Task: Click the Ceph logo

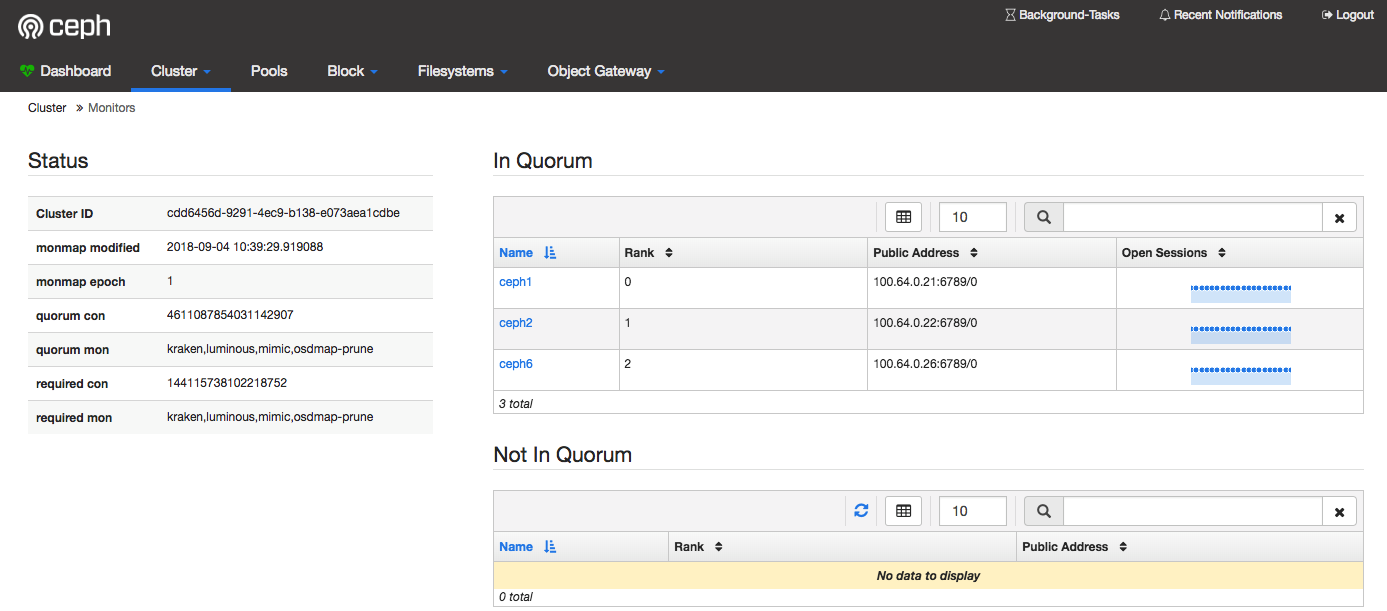Action: pyautogui.click(x=64, y=26)
